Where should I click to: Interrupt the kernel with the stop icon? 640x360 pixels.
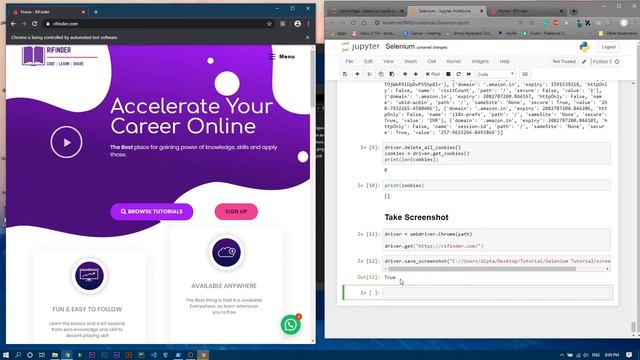tap(448, 74)
